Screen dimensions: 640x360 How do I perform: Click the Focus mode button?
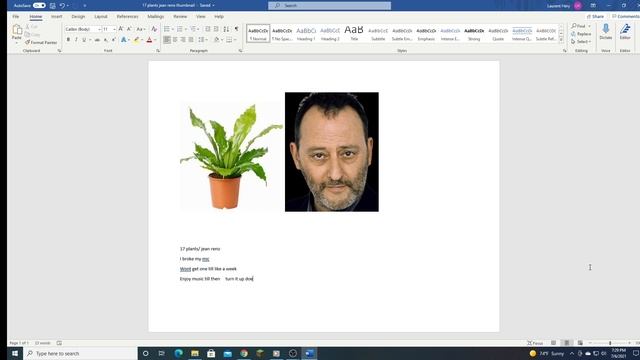535,343
